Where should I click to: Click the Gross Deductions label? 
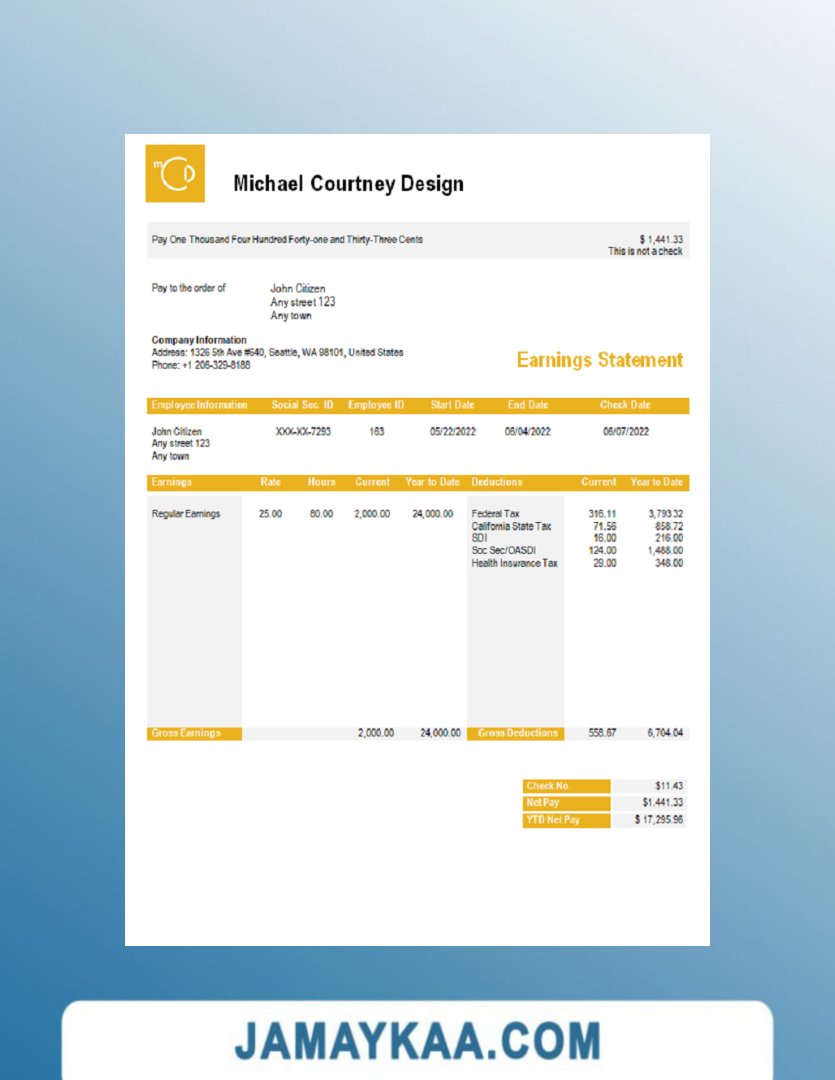[517, 733]
